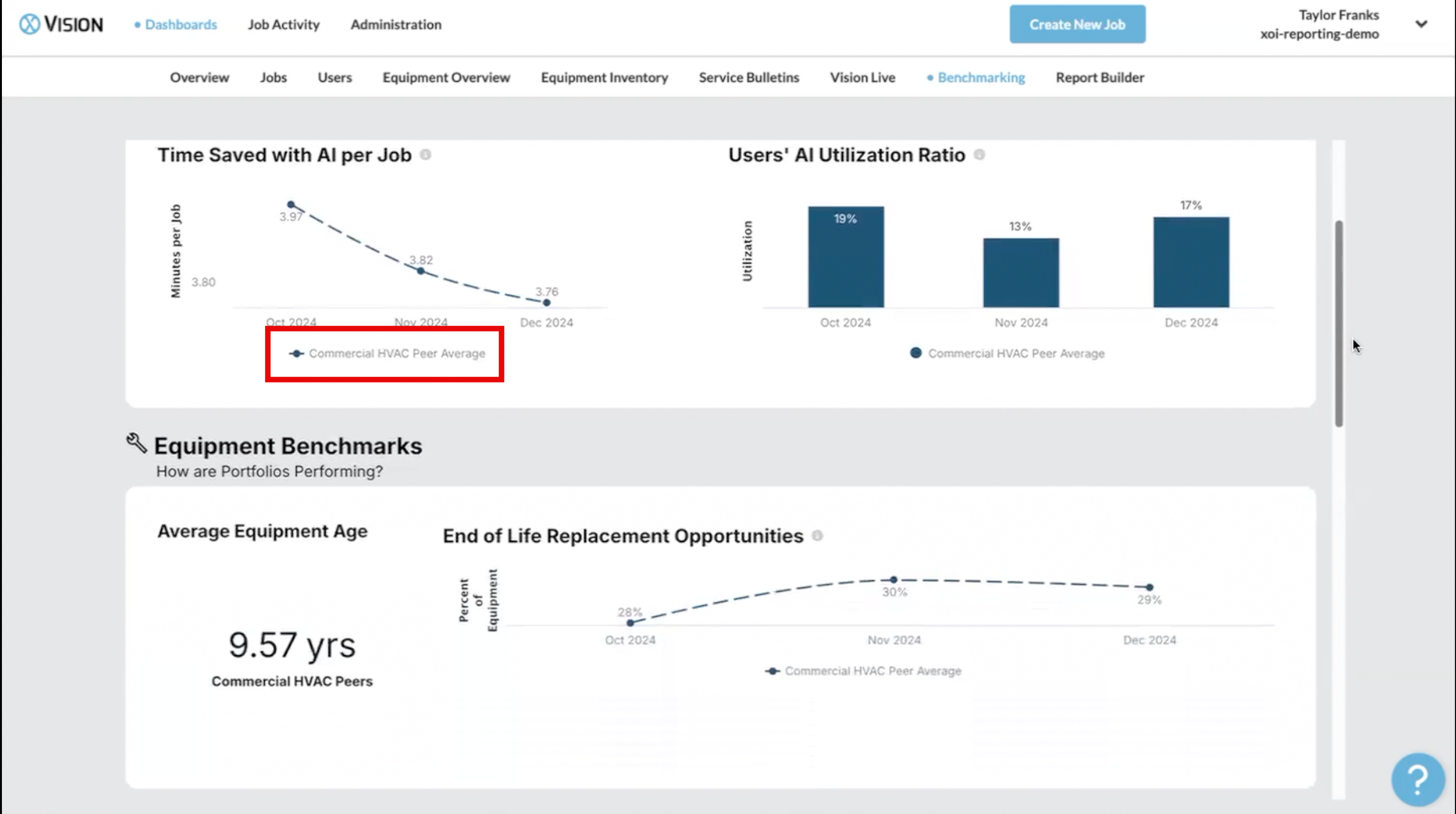Click the XOi Vision logo
1456x814 pixels.
point(61,25)
